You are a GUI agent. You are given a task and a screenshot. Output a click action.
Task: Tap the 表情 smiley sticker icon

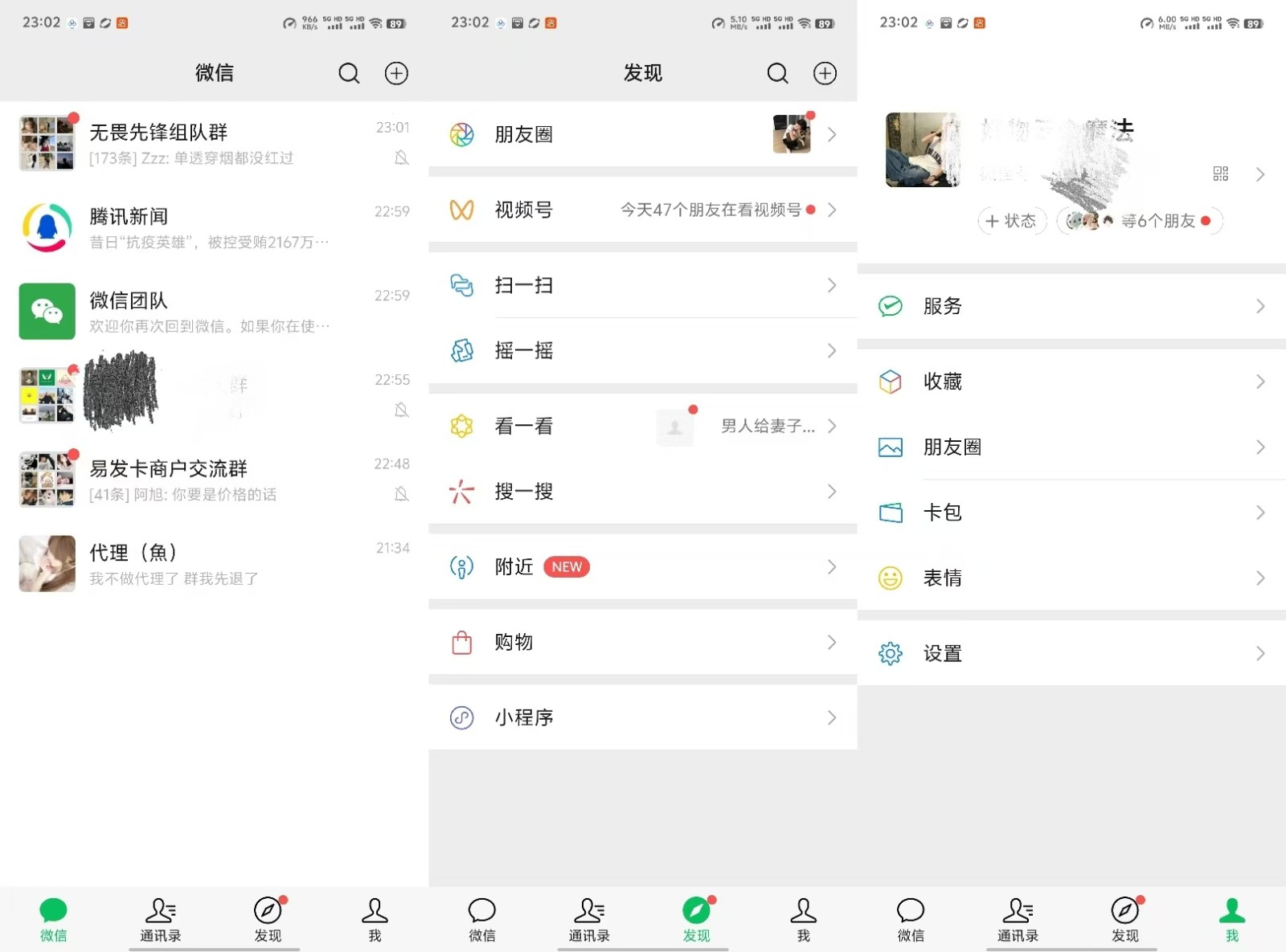click(890, 578)
